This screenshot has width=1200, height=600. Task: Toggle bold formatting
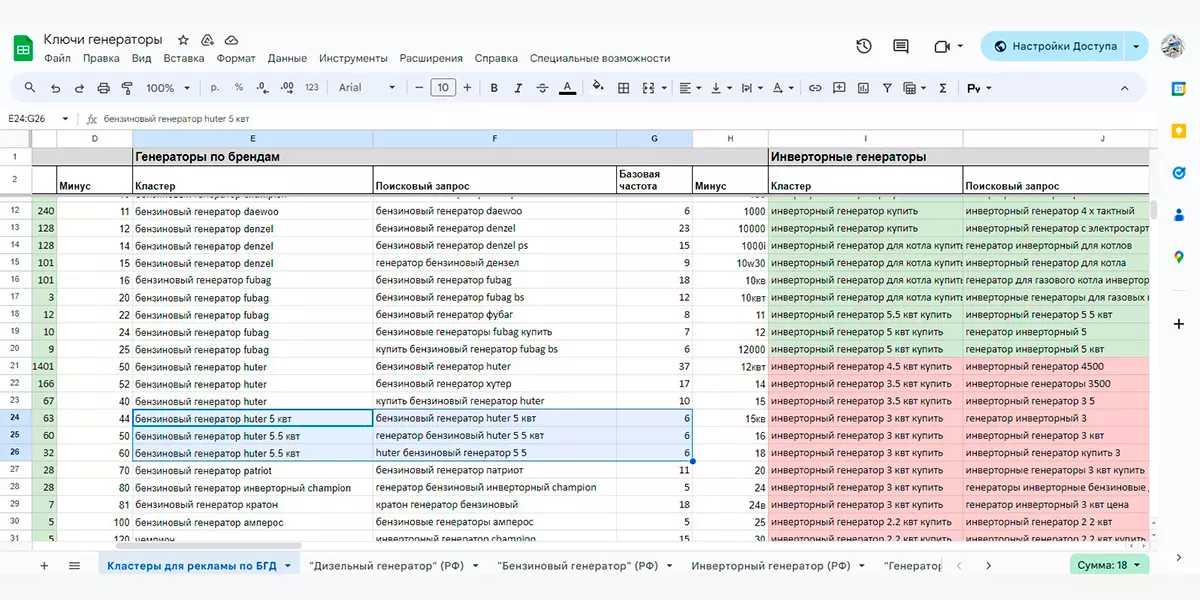click(494, 88)
